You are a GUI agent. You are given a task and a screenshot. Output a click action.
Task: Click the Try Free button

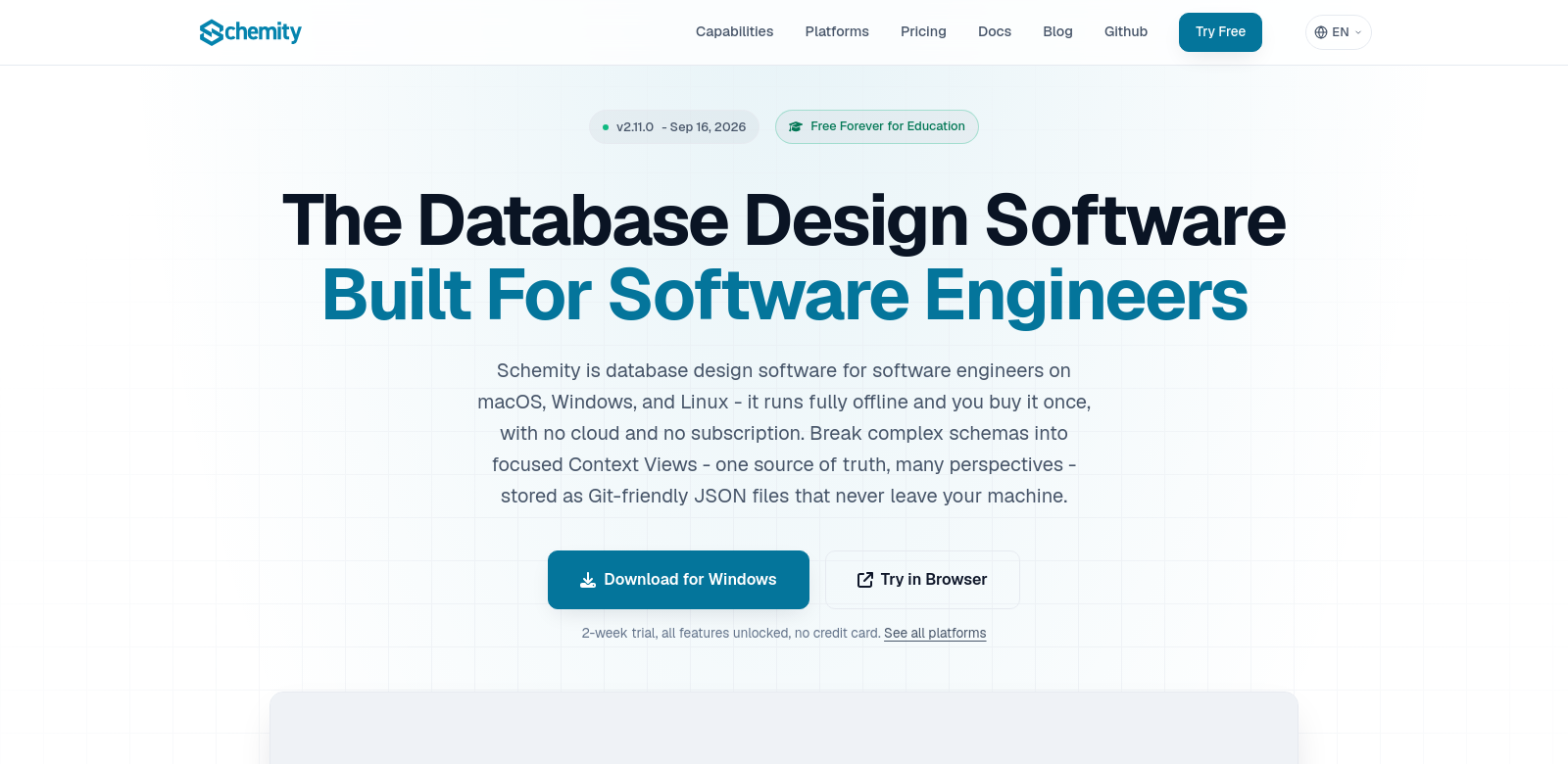pos(1220,32)
